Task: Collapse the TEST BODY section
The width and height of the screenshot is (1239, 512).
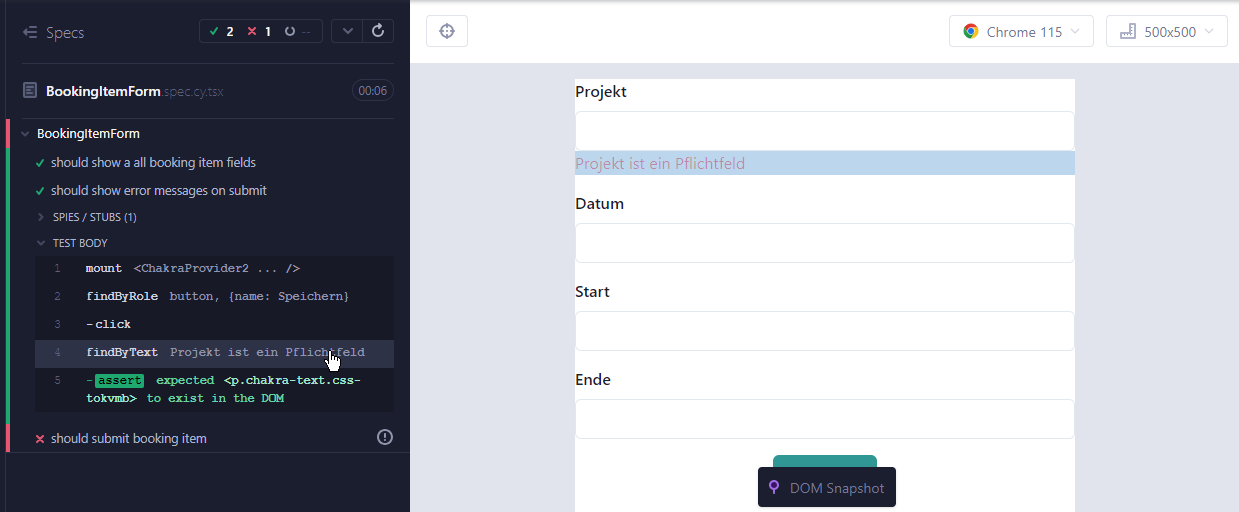Action: click(79, 243)
